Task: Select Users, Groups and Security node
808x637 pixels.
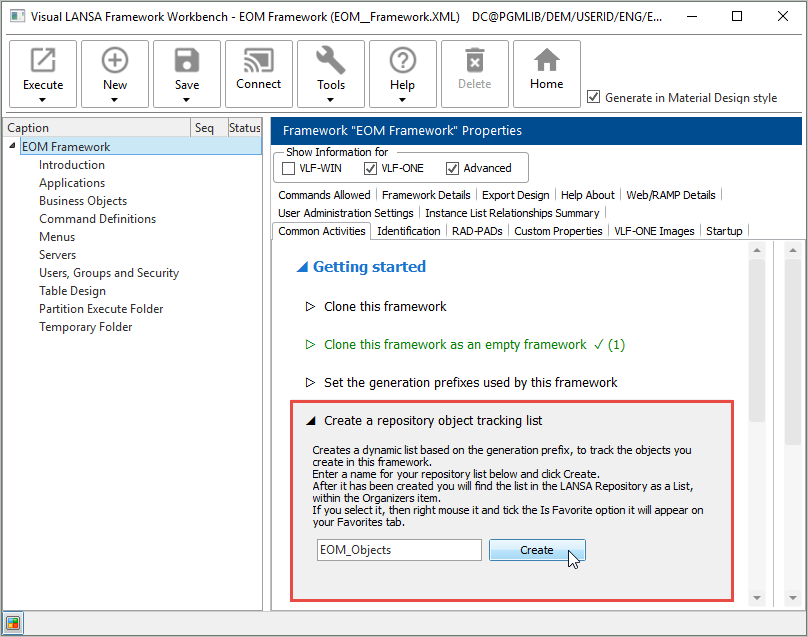Action: click(109, 273)
